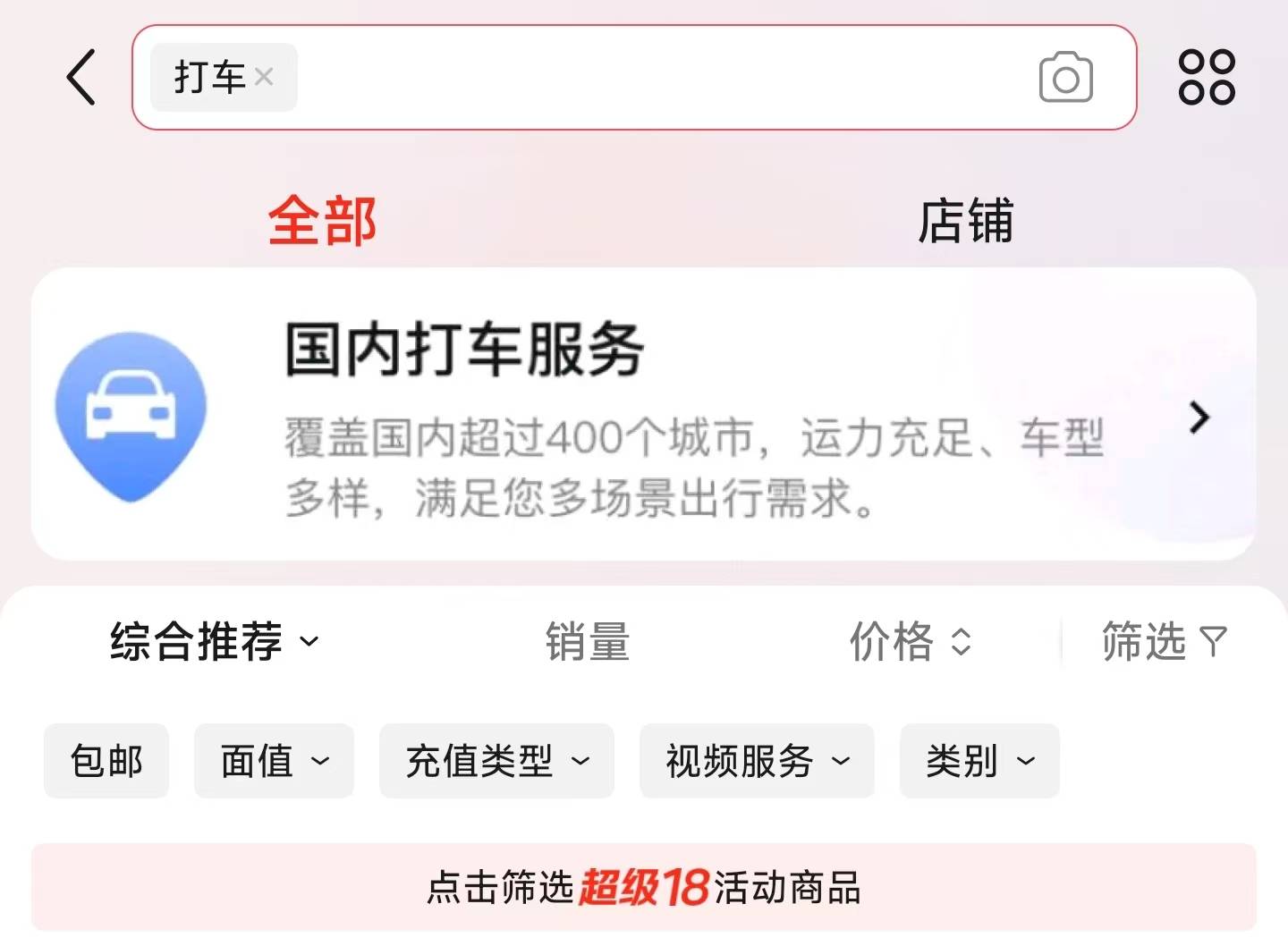Expand the 充值类型 filter dropdown
Image resolution: width=1288 pixels, height=946 pixels.
click(x=496, y=761)
